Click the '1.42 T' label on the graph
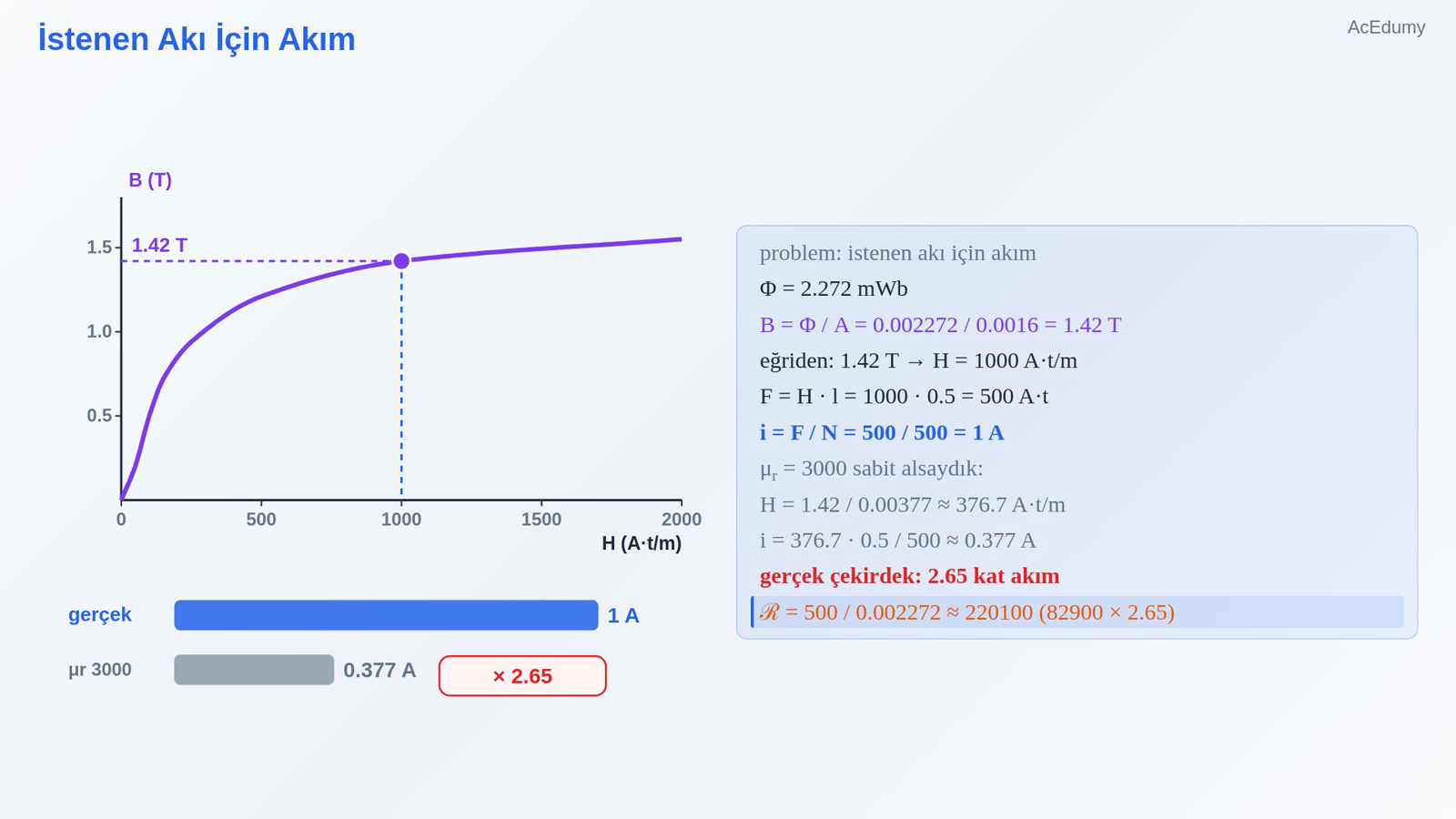The height and width of the screenshot is (819, 1456). pos(159,245)
